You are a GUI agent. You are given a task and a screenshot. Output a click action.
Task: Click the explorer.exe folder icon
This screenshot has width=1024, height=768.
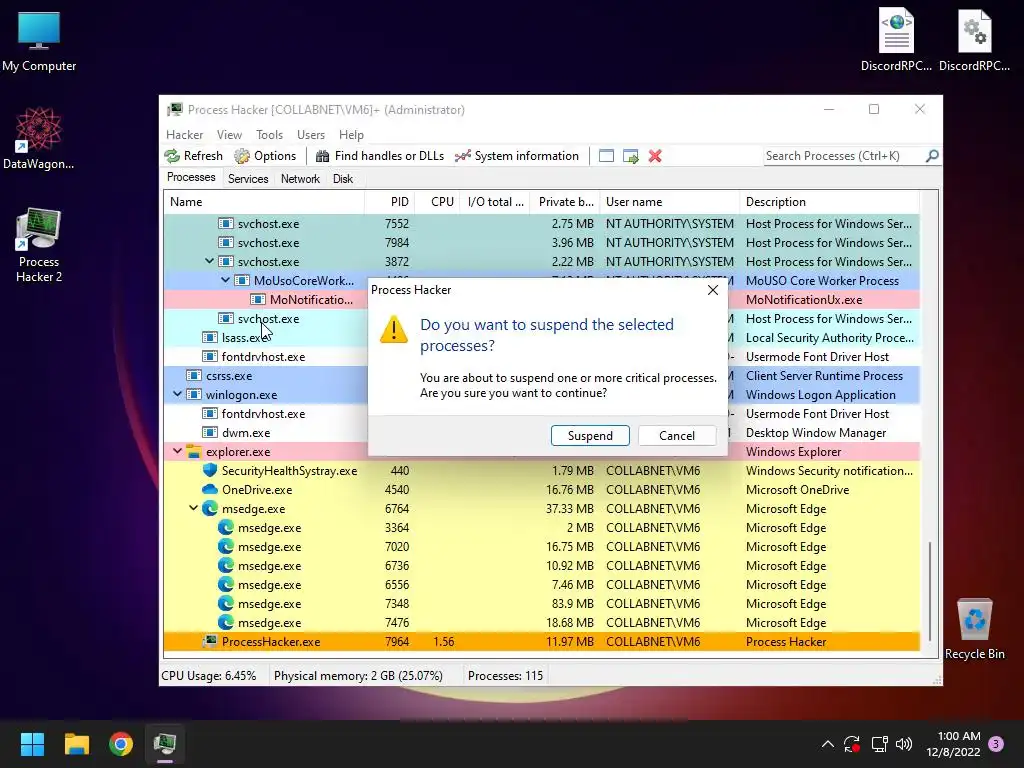tap(194, 451)
